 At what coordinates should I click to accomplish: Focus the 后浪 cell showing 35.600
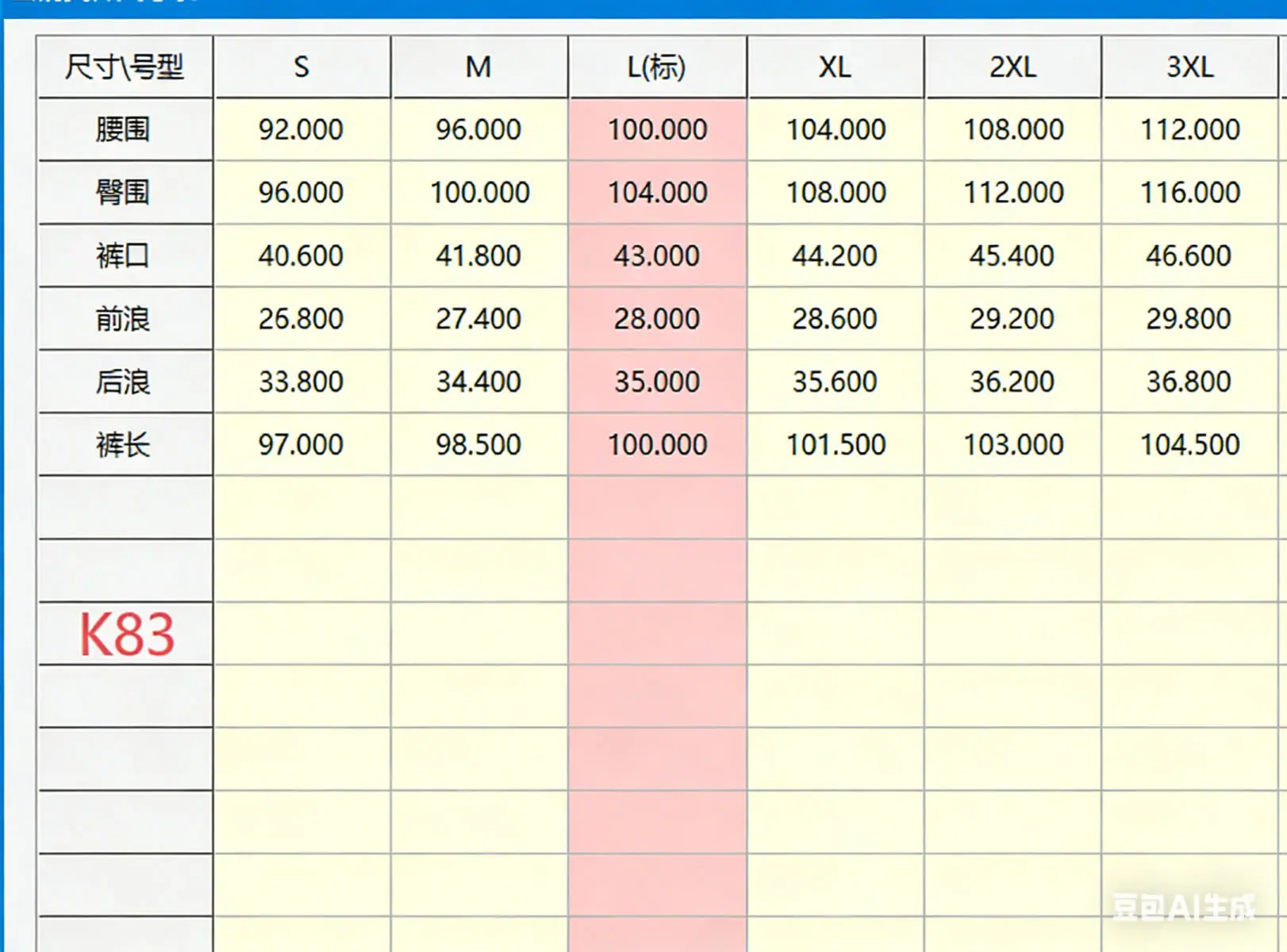tap(836, 382)
